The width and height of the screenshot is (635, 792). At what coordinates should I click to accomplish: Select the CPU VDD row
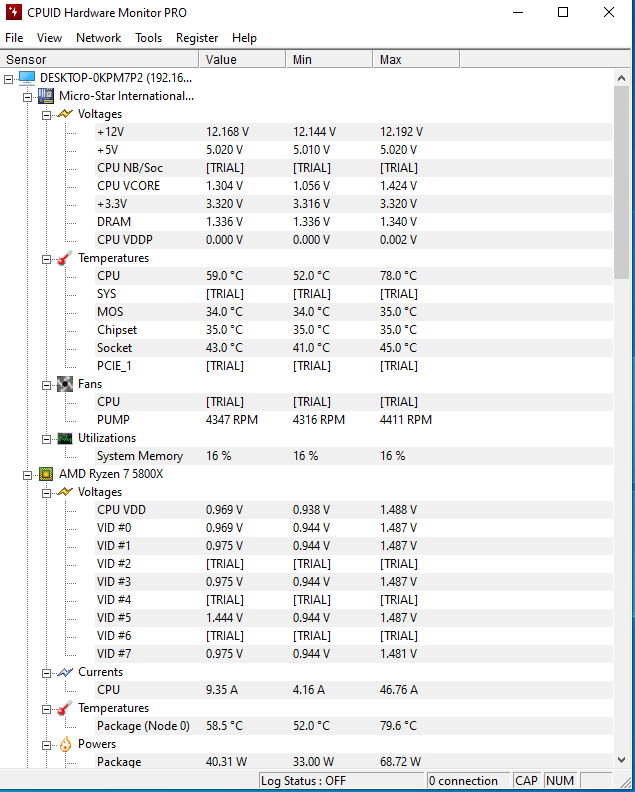tap(354, 510)
